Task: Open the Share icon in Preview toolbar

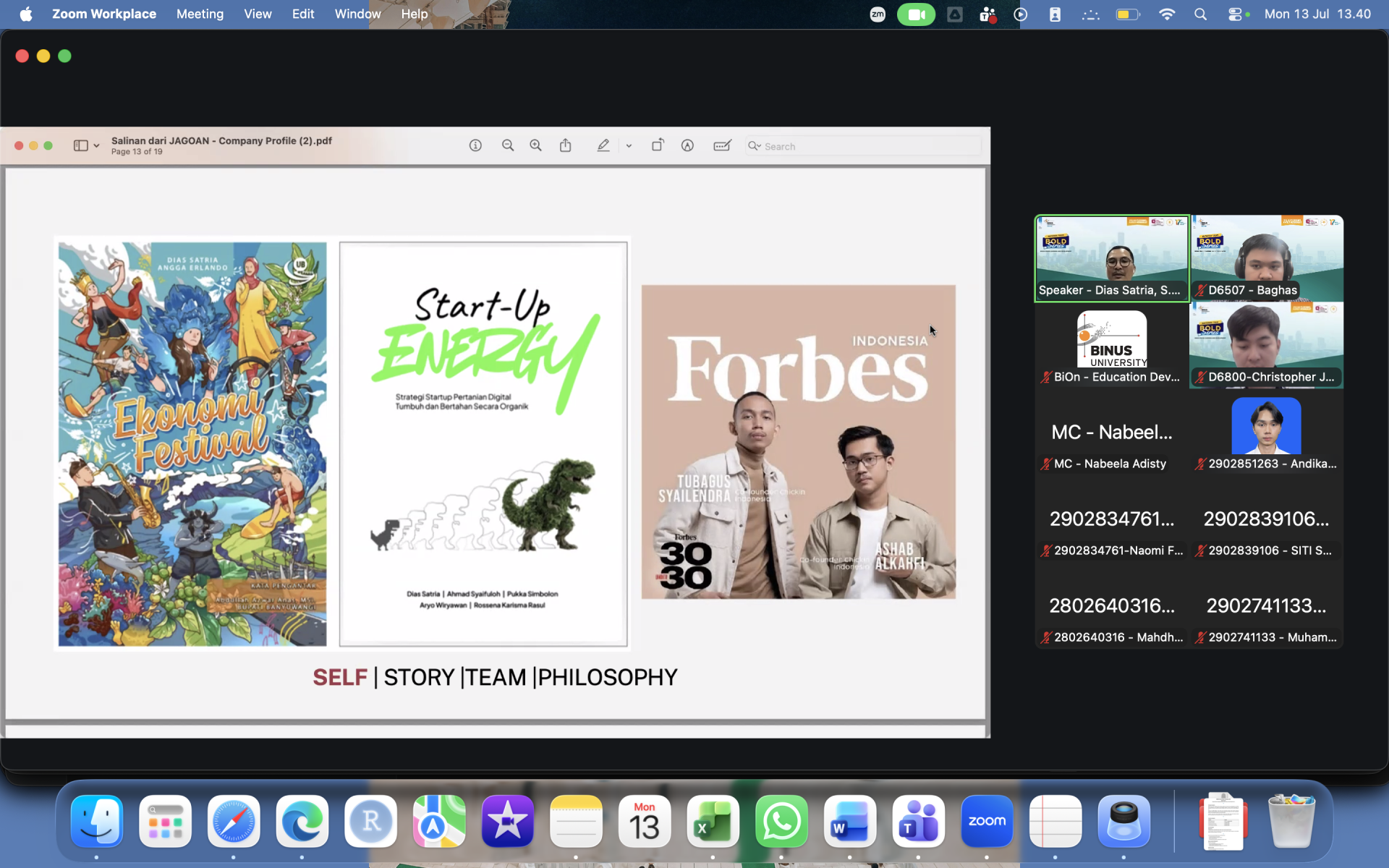Action: (x=566, y=145)
